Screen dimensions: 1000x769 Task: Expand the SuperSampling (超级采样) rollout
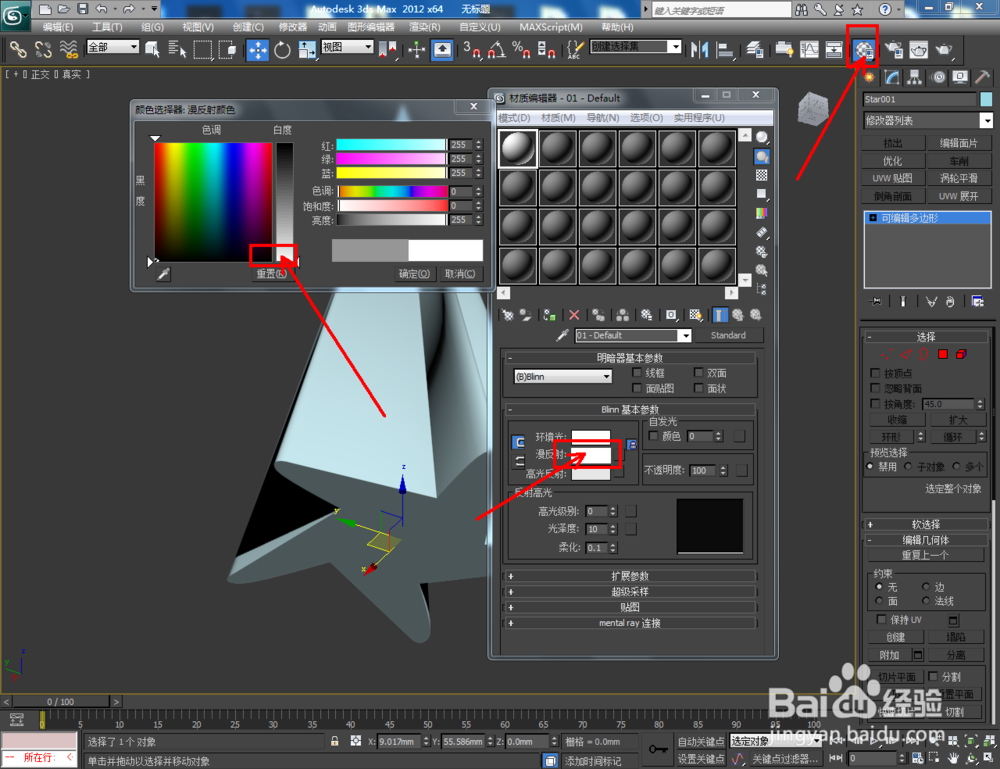point(630,592)
